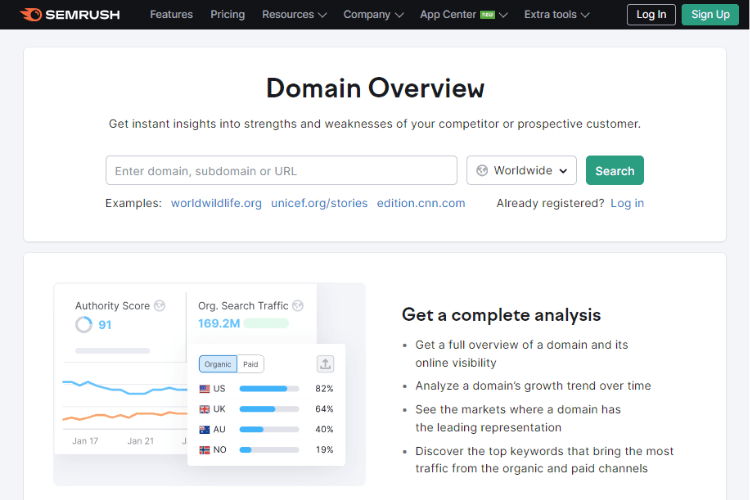Click the US flag icon
Viewport: 750px width, 500px height.
pyautogui.click(x=204, y=389)
